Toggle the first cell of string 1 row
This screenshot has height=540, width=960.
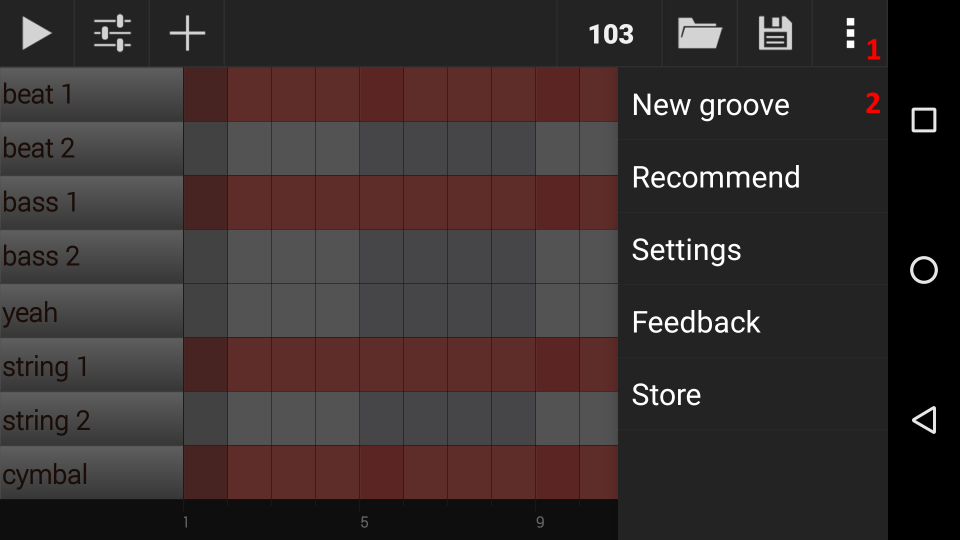pos(205,365)
